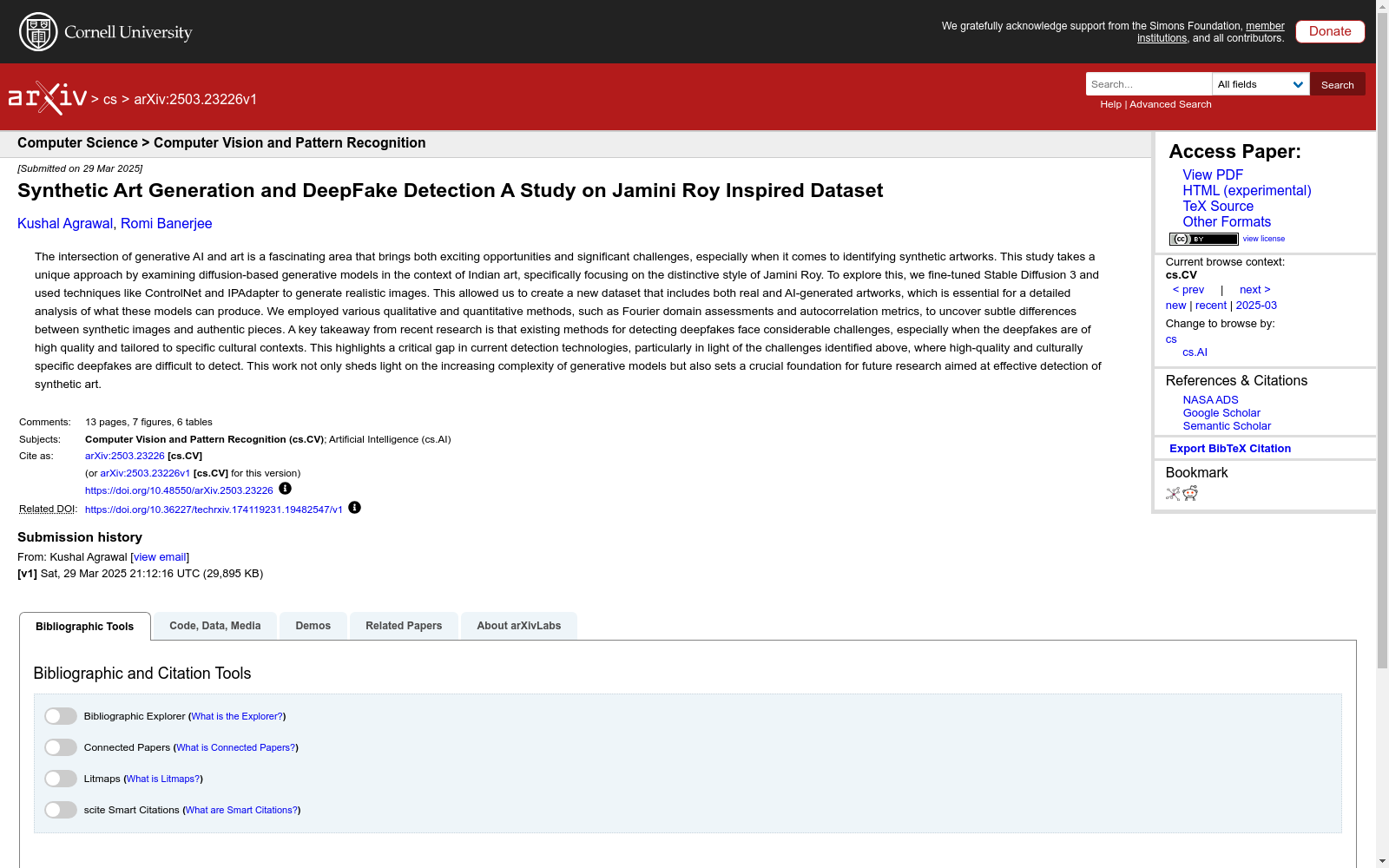Download the TeX Source
The image size is (1389, 868).
[x=1218, y=207]
